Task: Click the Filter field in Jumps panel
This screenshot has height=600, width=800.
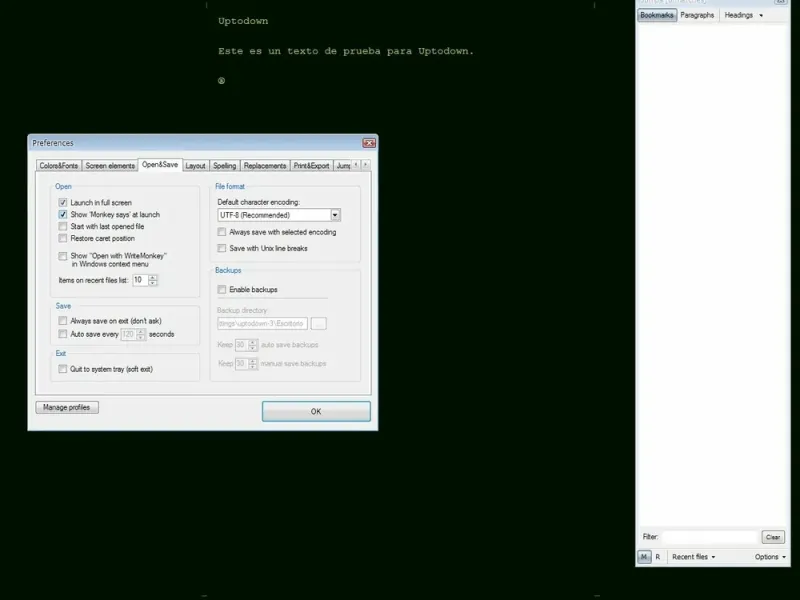Action: click(710, 537)
